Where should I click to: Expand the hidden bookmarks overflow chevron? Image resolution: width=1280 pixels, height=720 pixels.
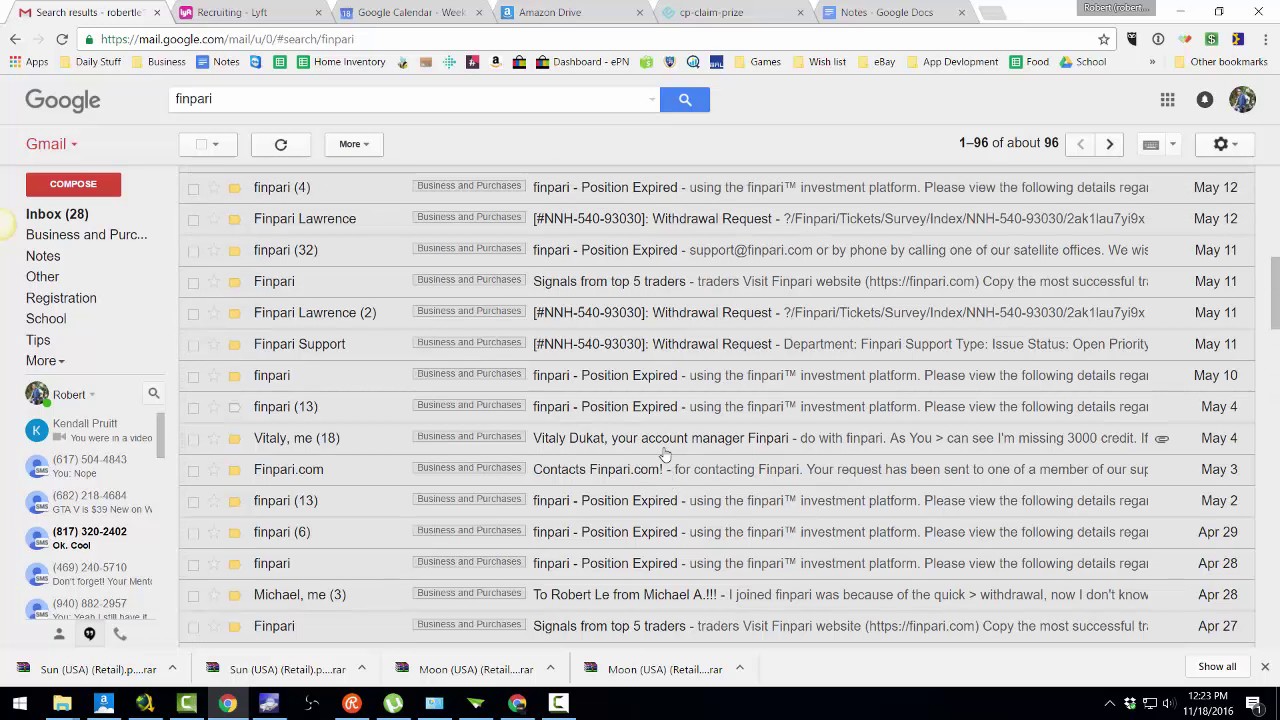coord(1152,62)
